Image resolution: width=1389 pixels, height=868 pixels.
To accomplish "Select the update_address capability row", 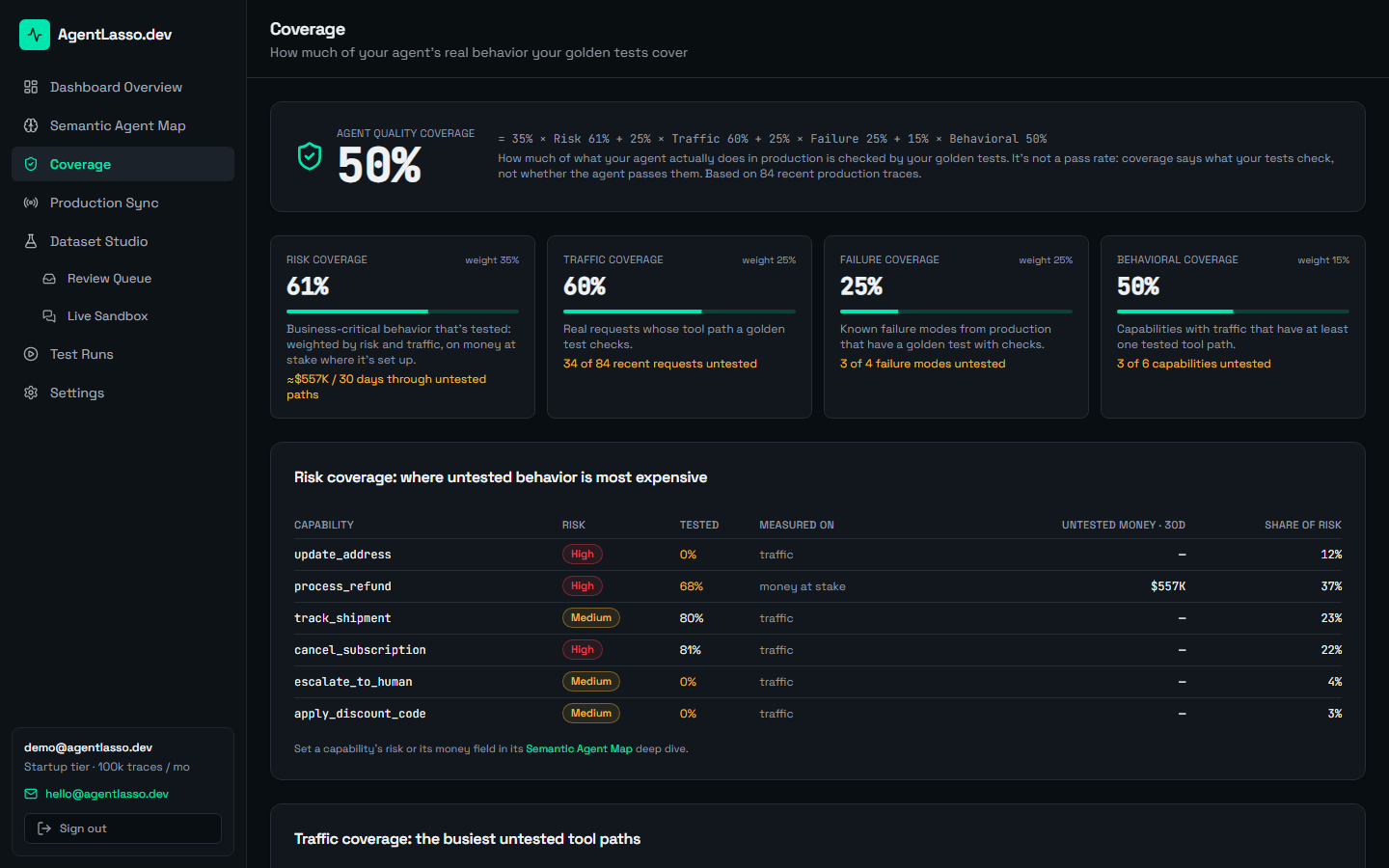I will click(818, 555).
